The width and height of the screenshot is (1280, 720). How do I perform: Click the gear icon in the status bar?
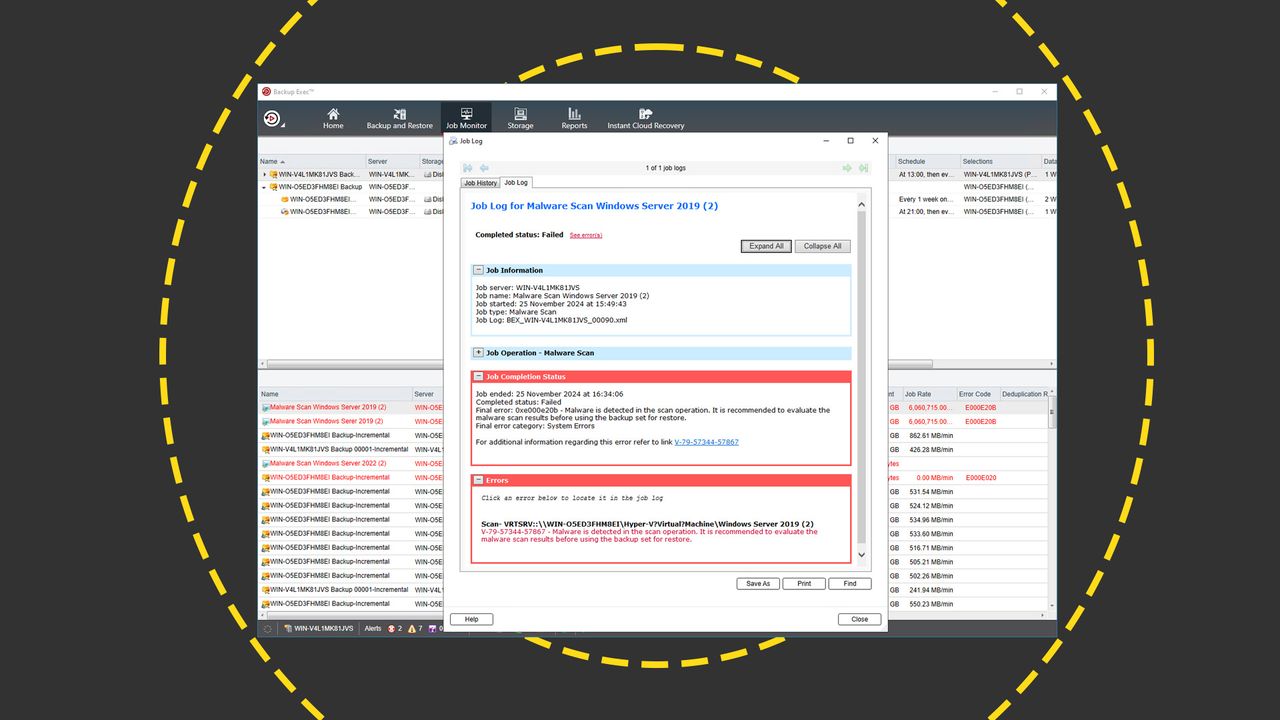pyautogui.click(x=267, y=628)
